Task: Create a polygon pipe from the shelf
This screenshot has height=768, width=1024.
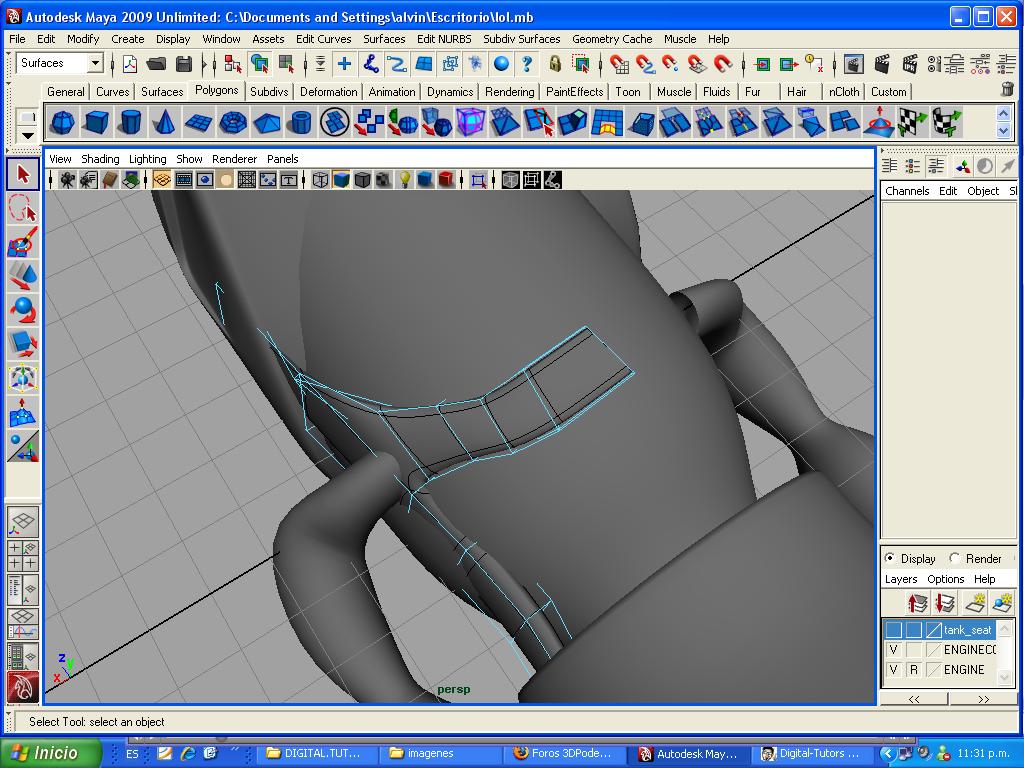Action: click(x=300, y=122)
